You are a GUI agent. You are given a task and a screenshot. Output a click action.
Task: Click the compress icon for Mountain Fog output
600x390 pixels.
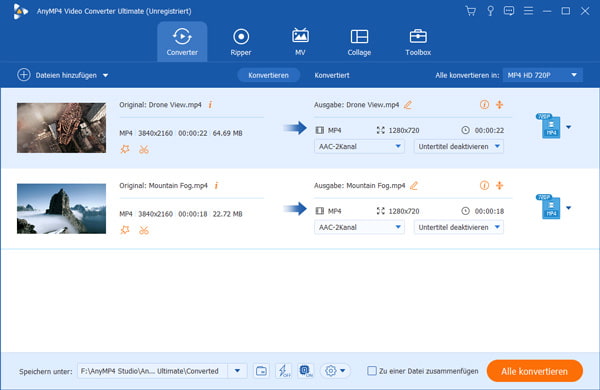point(499,185)
